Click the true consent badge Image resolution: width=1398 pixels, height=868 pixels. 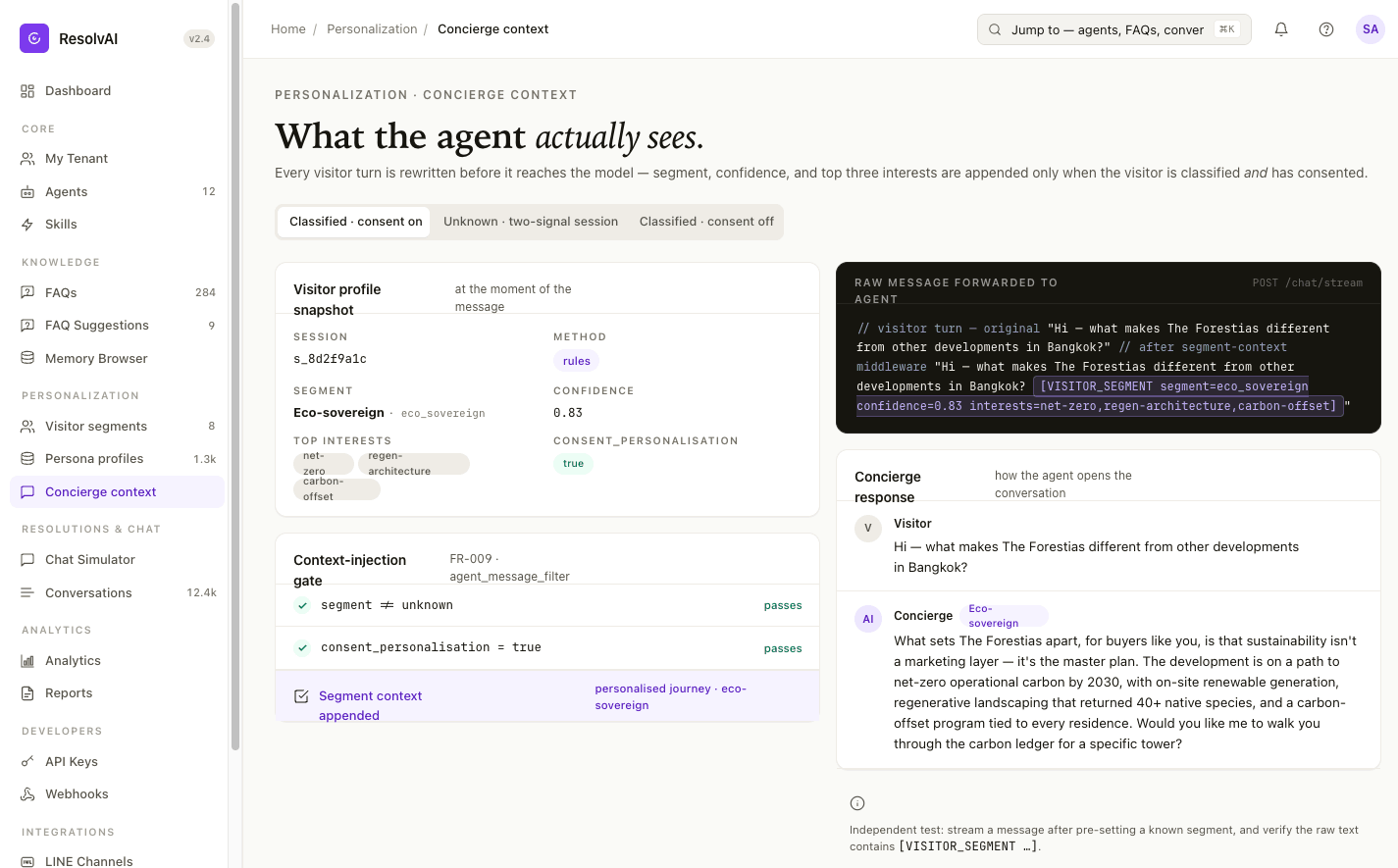(573, 464)
